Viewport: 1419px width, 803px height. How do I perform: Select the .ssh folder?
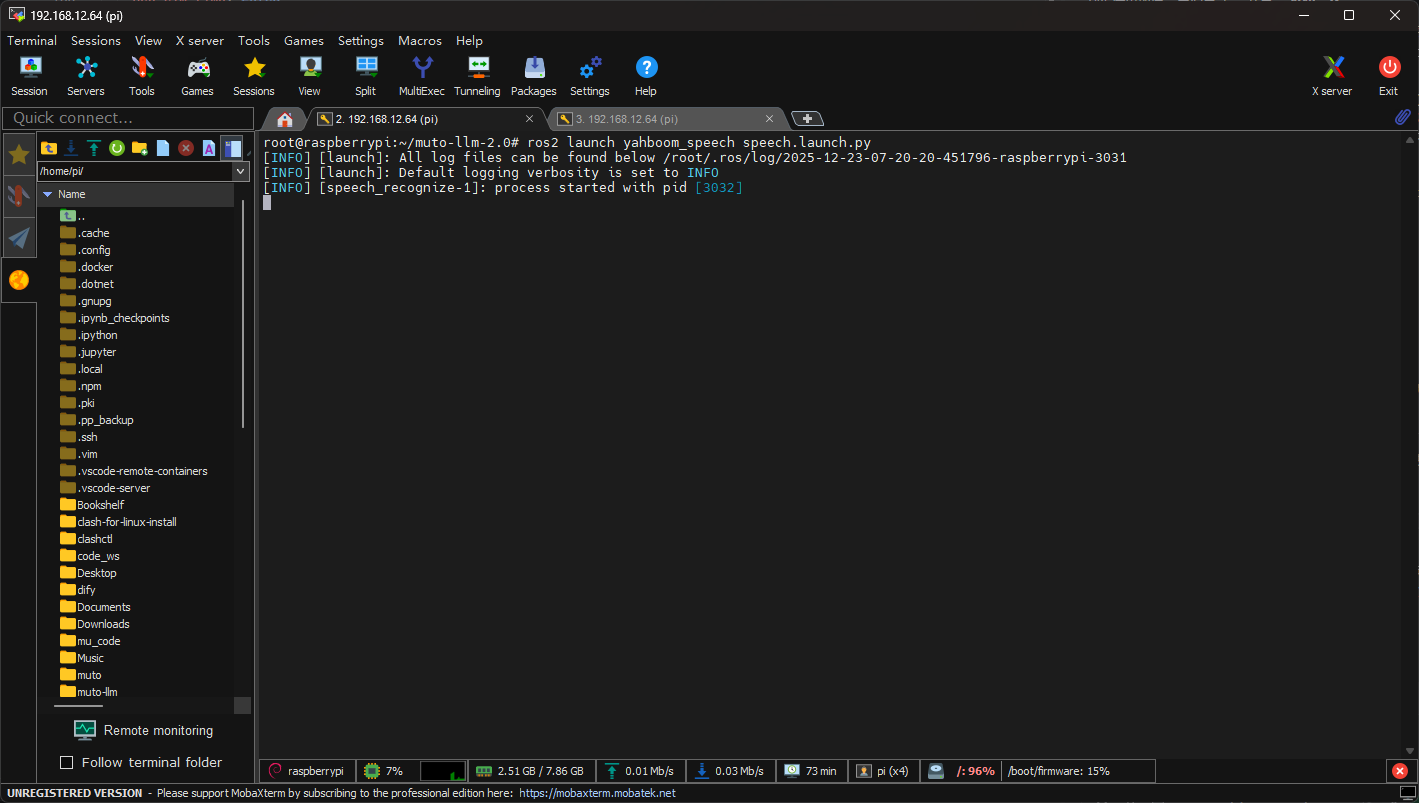point(87,437)
